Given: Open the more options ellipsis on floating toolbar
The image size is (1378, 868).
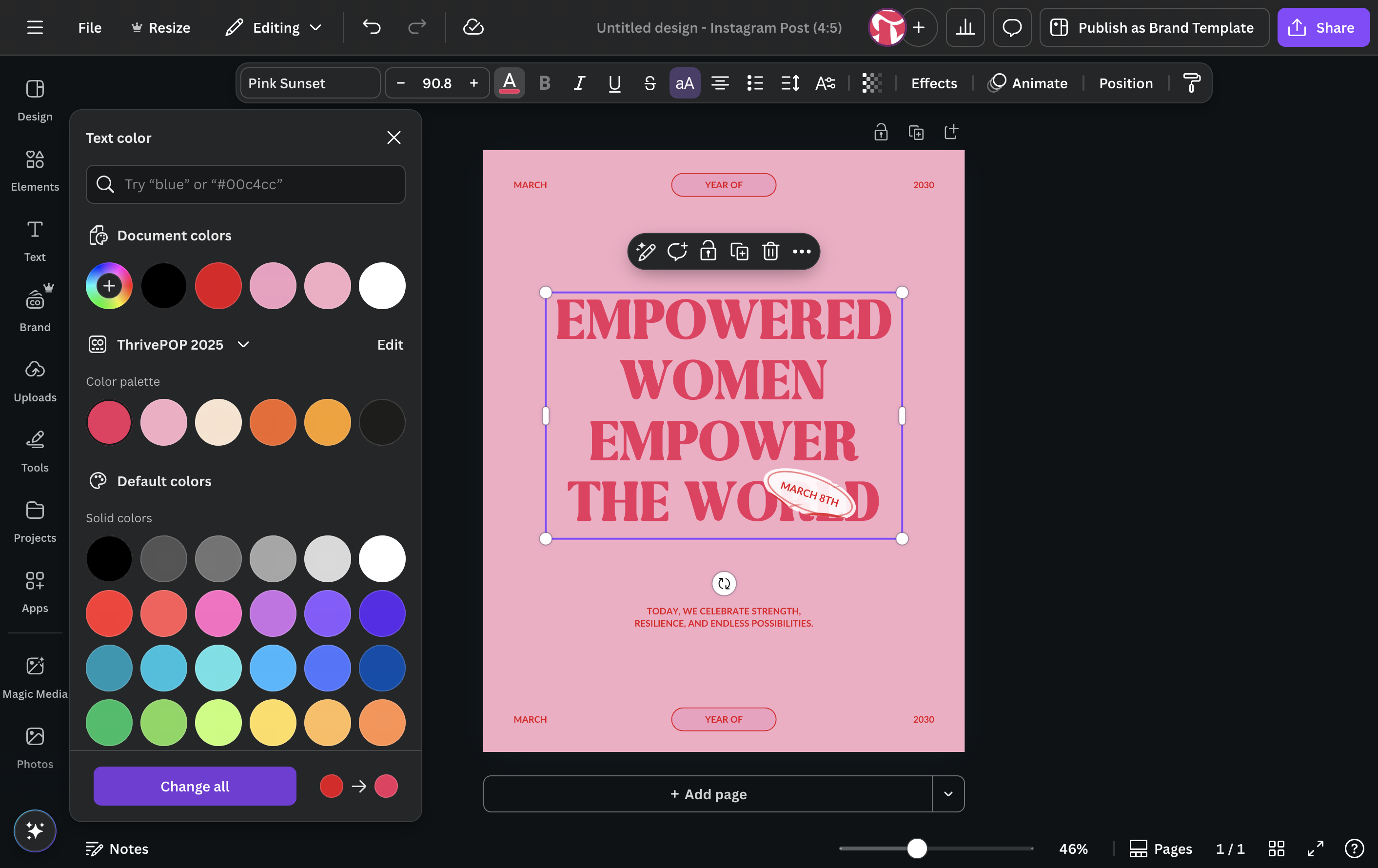Looking at the screenshot, I should (801, 251).
